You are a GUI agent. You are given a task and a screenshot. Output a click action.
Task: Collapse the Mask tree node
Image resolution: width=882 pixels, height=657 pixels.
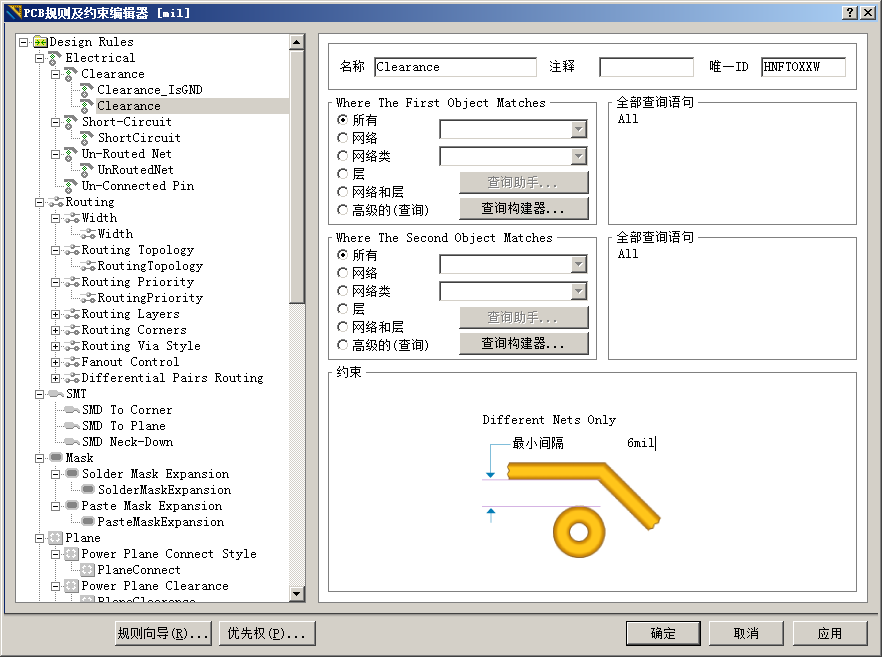coord(39,458)
